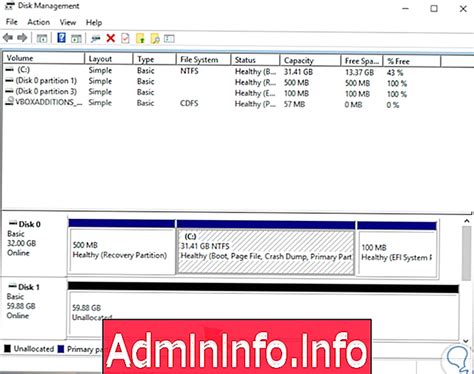This screenshot has width=474, height=374.
Task: Sort by the Status column header
Action: click(x=255, y=60)
